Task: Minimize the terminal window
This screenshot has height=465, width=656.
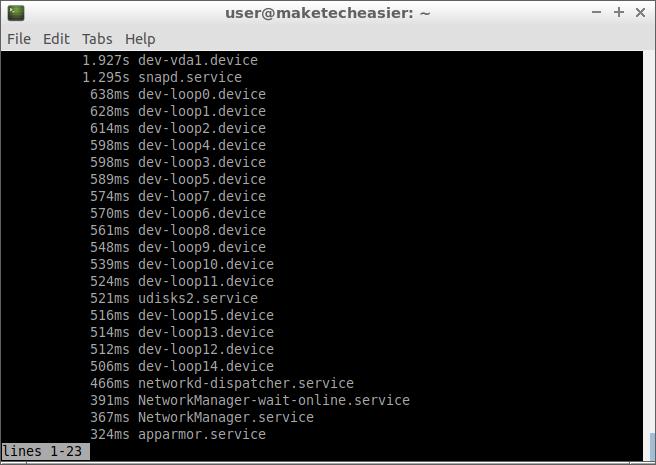Action: 597,13
